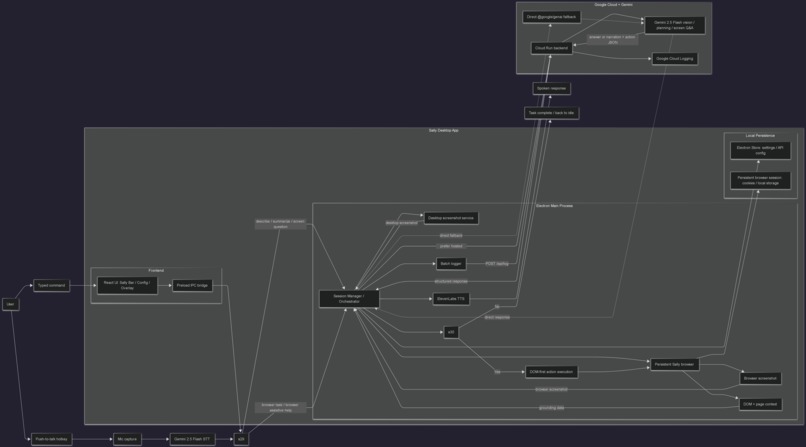806x447 pixels.
Task: Click the 'POST /api/log' edge label
Action: [x=497, y=264]
